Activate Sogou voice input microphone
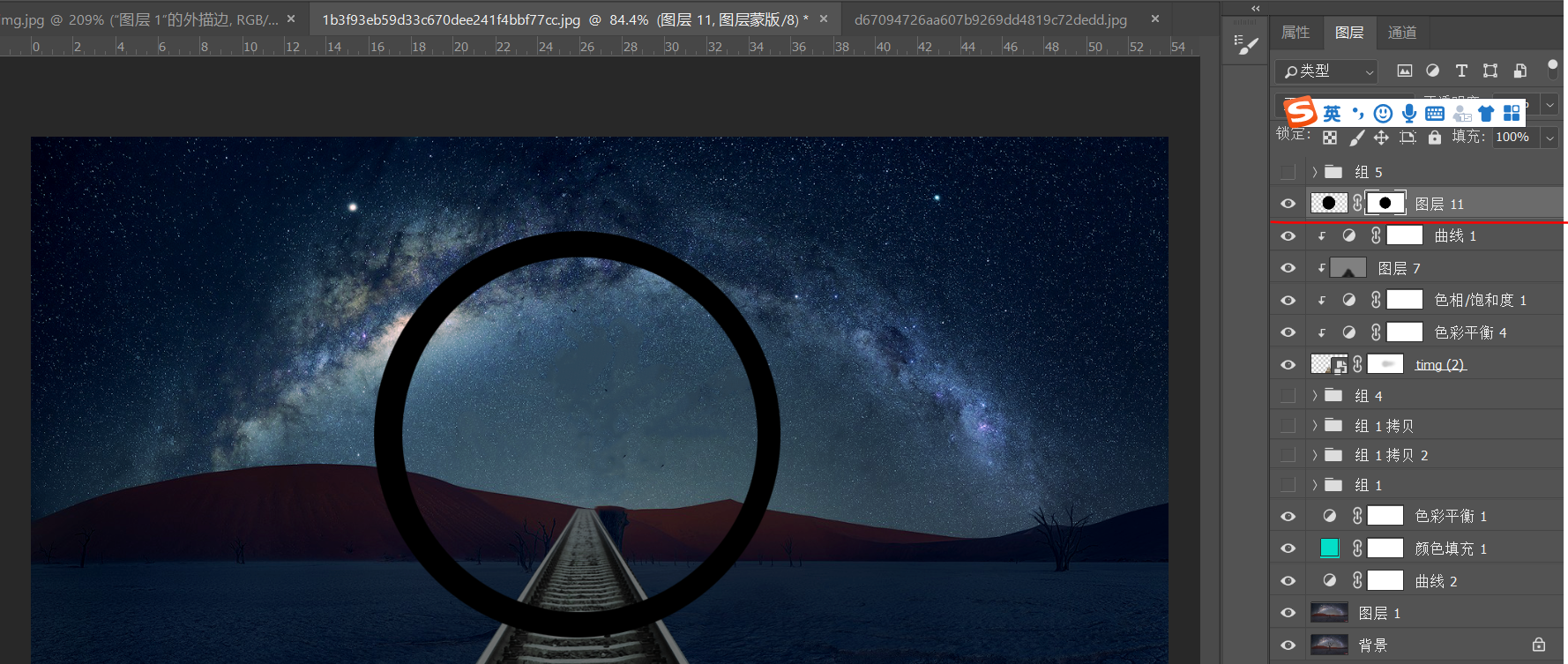 1409,113
